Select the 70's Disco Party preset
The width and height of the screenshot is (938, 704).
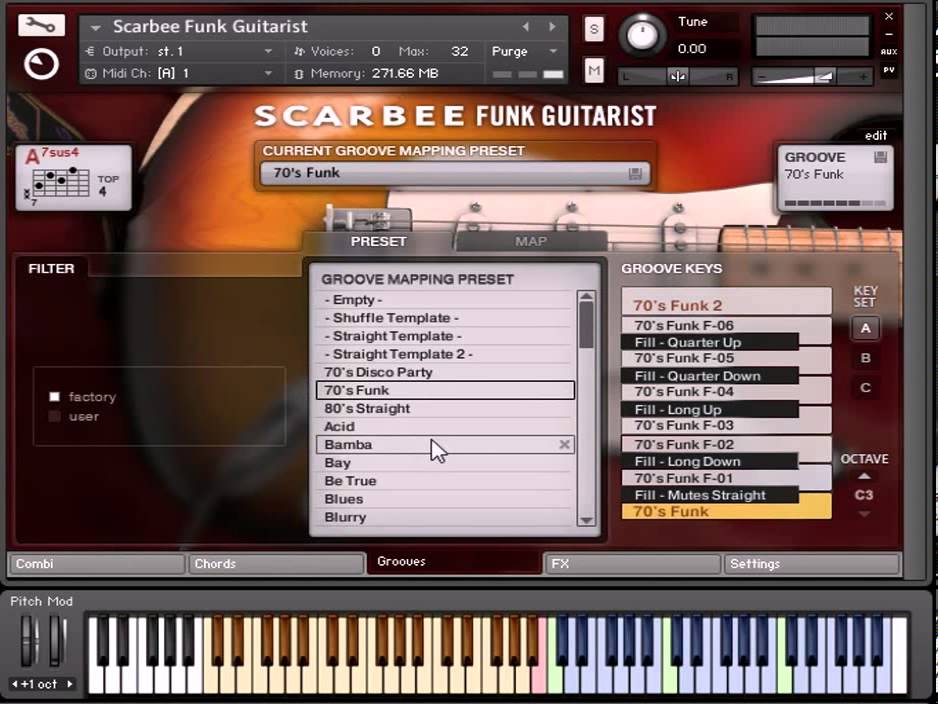click(x=445, y=372)
